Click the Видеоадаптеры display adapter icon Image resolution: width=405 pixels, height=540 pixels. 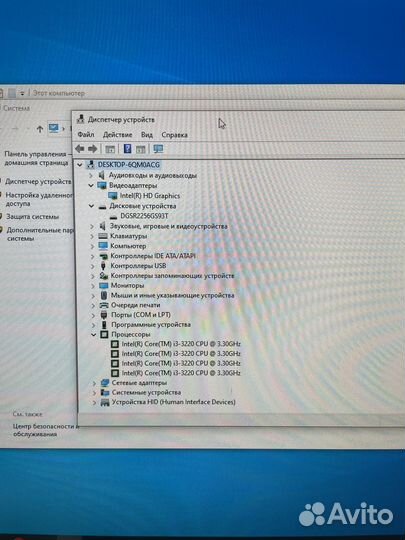click(102, 186)
